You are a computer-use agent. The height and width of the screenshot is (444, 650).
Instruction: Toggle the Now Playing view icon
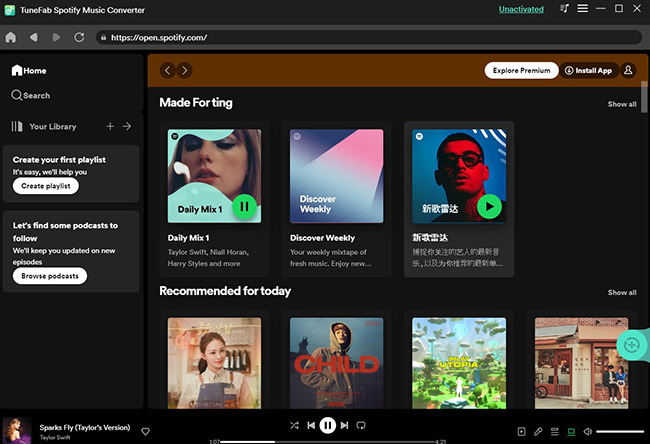point(521,432)
